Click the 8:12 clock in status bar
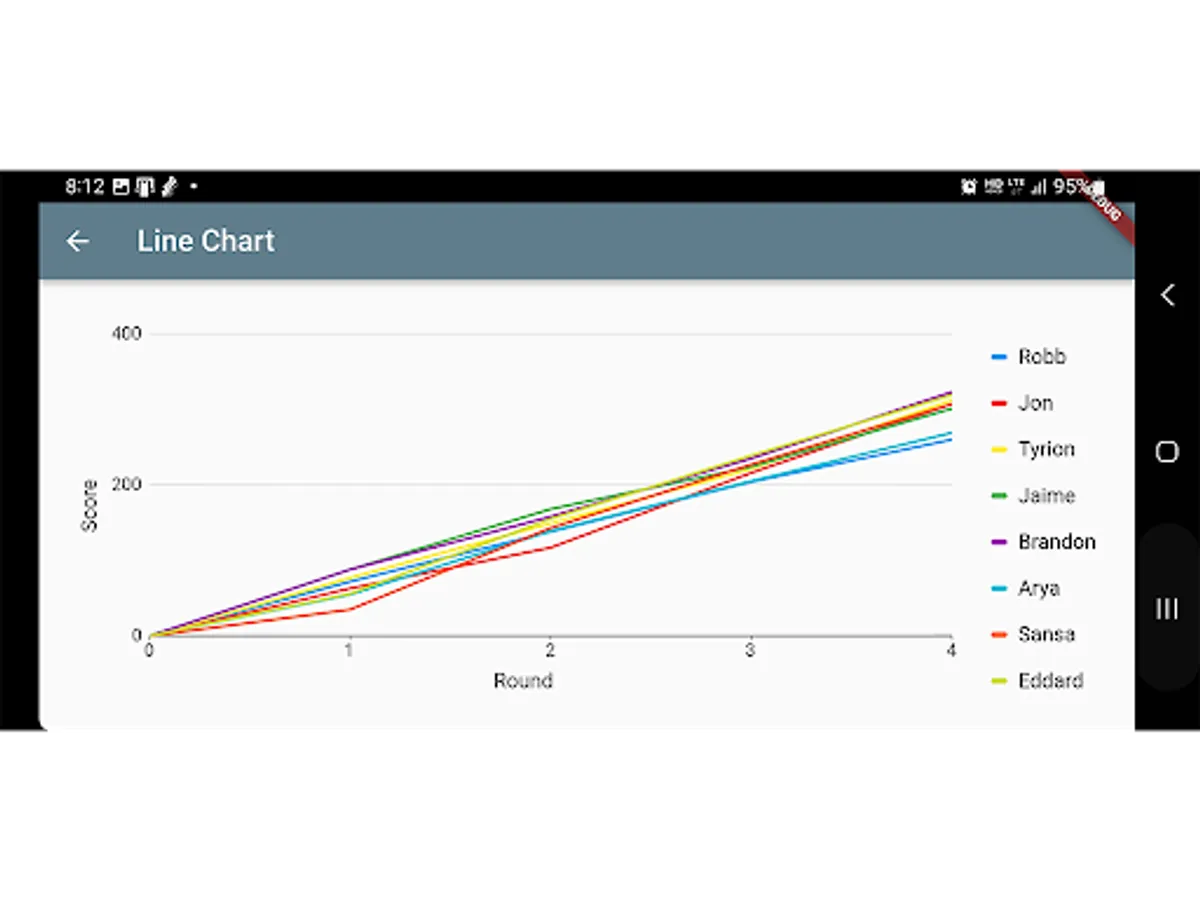The width and height of the screenshot is (1200, 900). (x=85, y=186)
